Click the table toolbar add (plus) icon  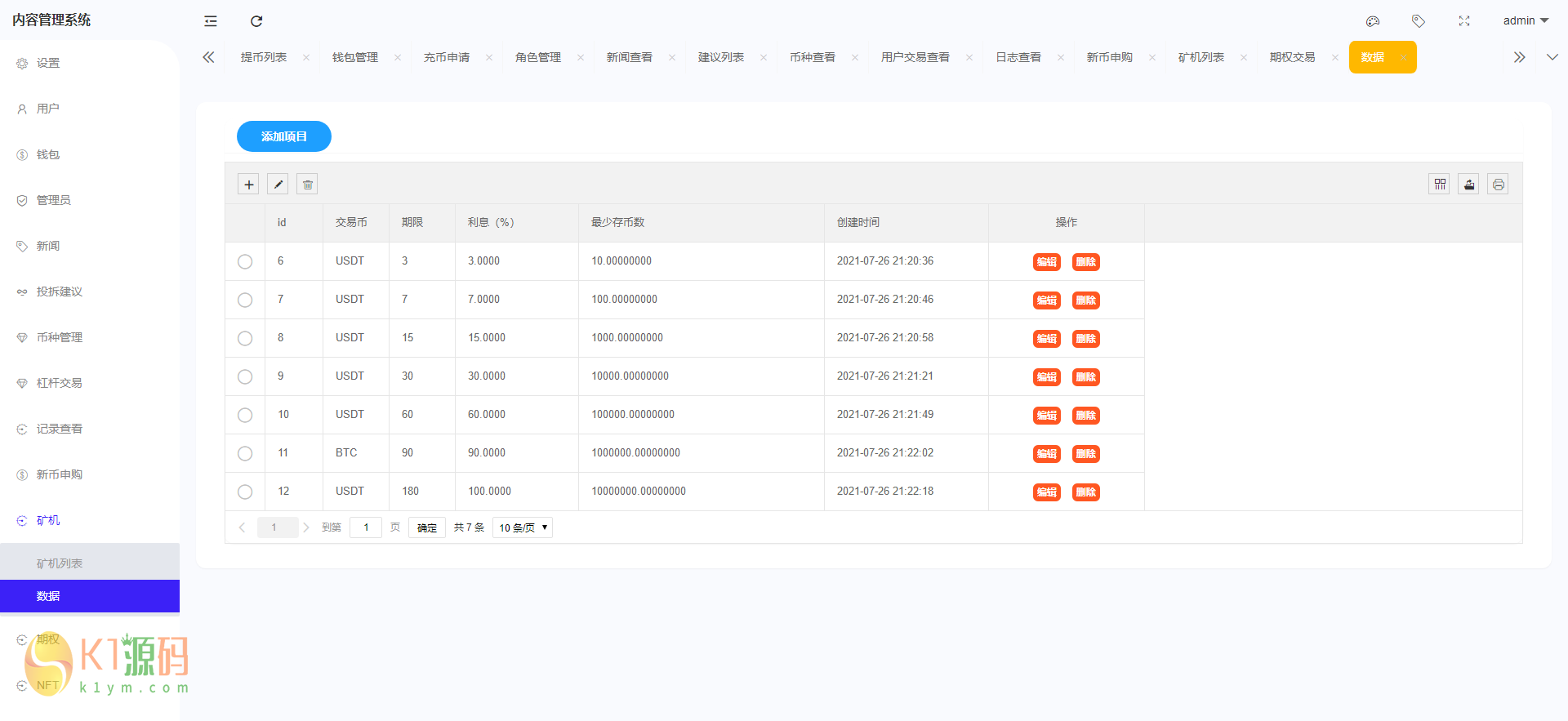pyautogui.click(x=248, y=185)
